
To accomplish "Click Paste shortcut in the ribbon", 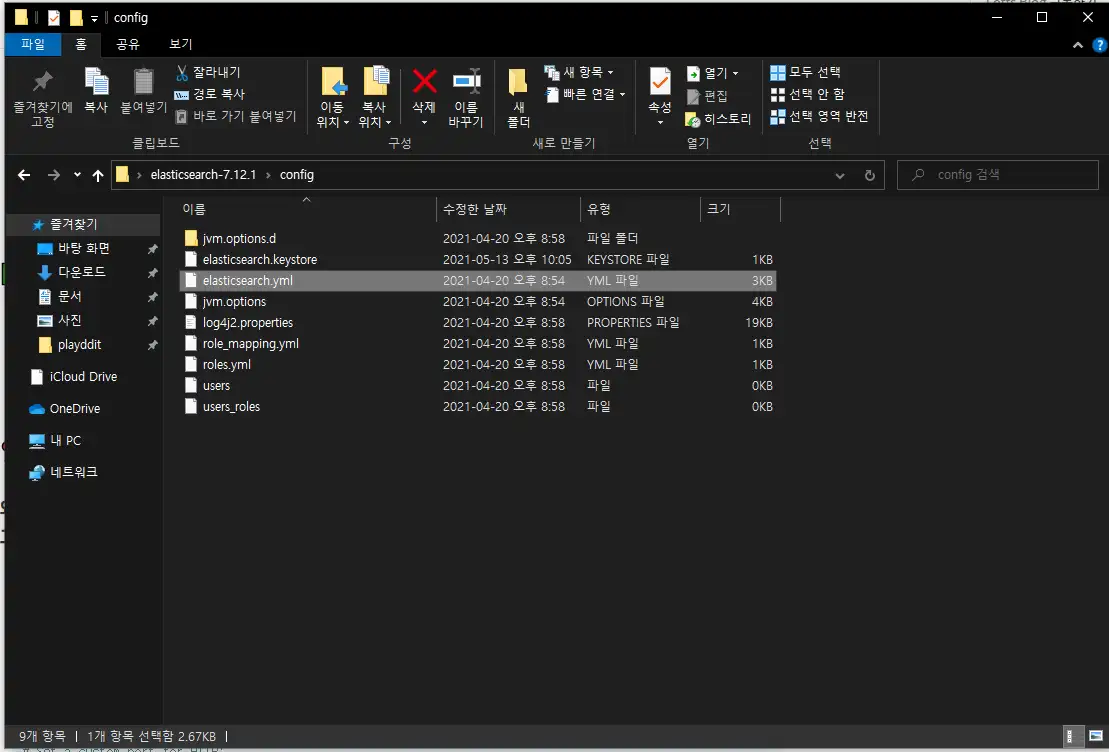I will tap(236, 116).
